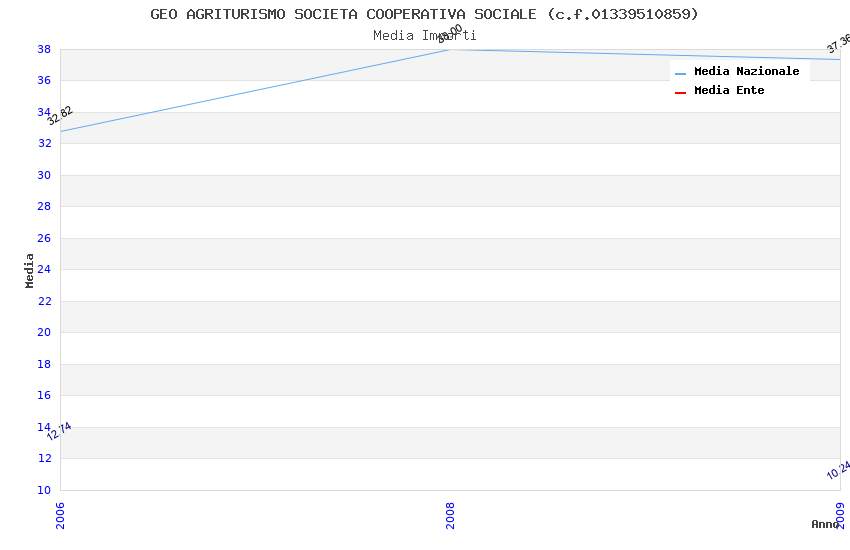Viewport: 850px width, 550px height.
Task: Click the y-axis value 22
Action: click(x=44, y=301)
